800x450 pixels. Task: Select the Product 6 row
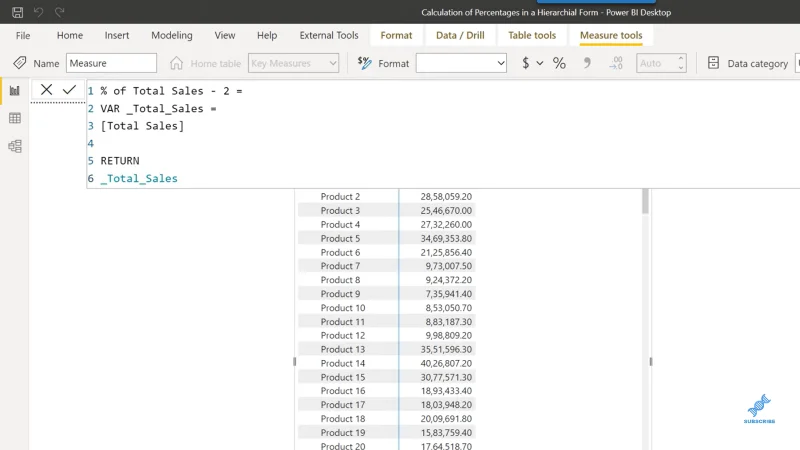(x=386, y=252)
